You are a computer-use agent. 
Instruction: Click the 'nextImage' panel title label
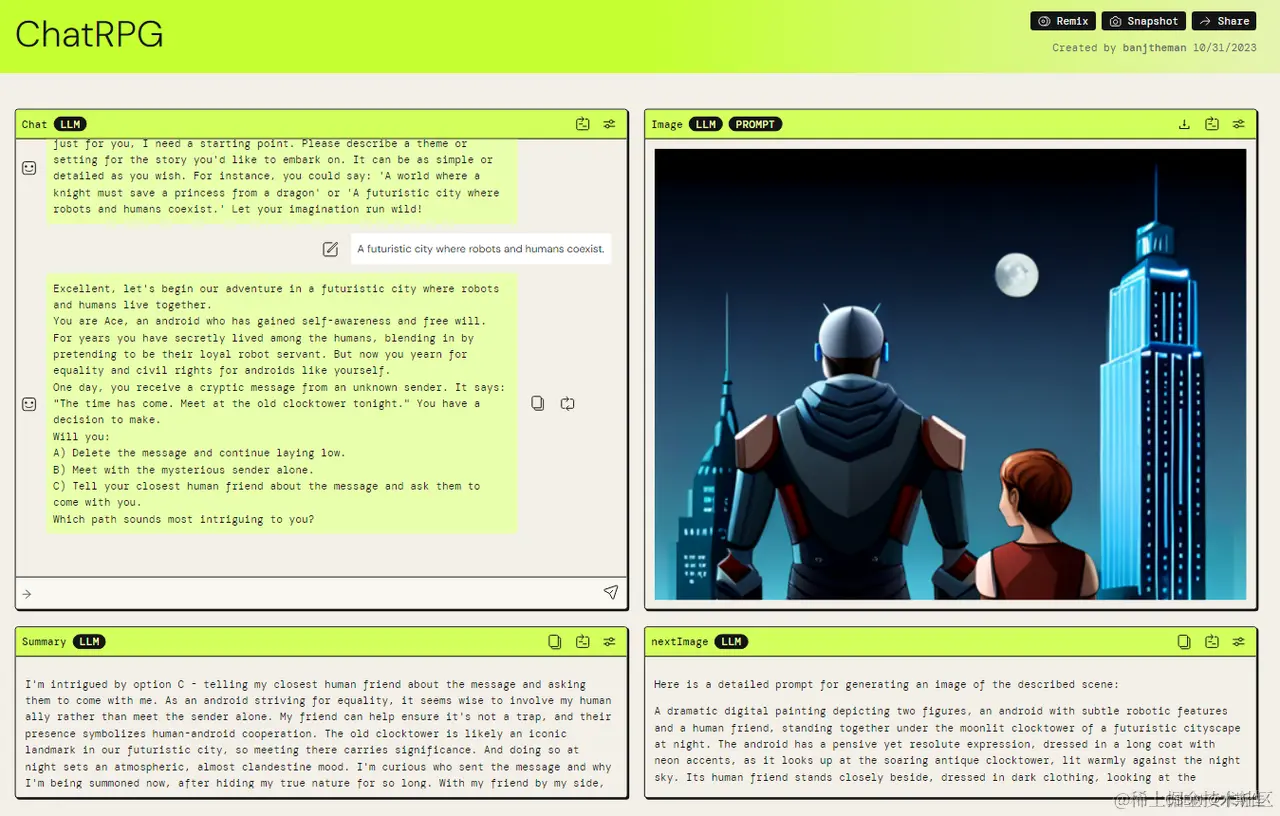pyautogui.click(x=680, y=641)
